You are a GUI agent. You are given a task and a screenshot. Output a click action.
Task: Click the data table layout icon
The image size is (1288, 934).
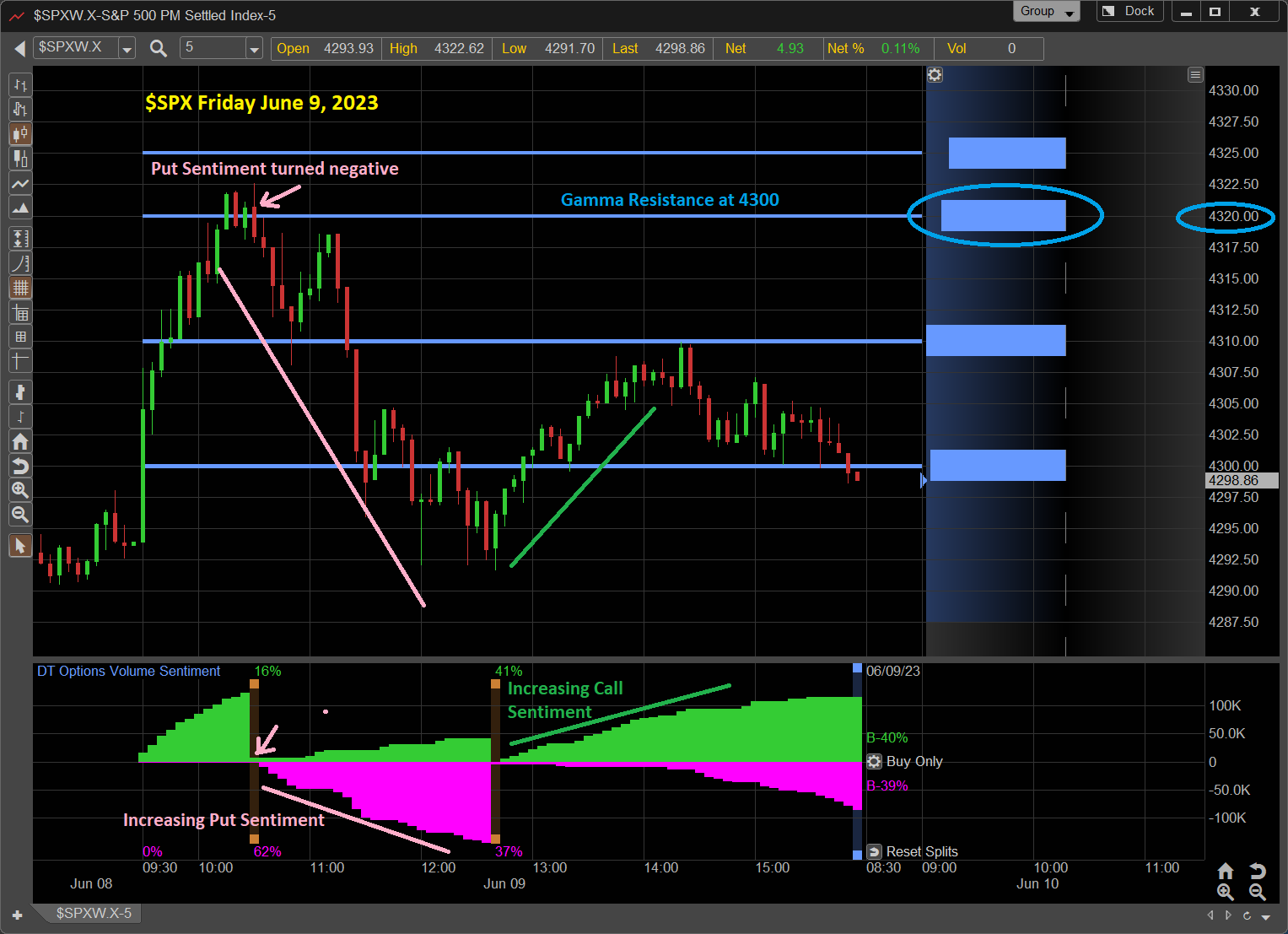click(20, 313)
